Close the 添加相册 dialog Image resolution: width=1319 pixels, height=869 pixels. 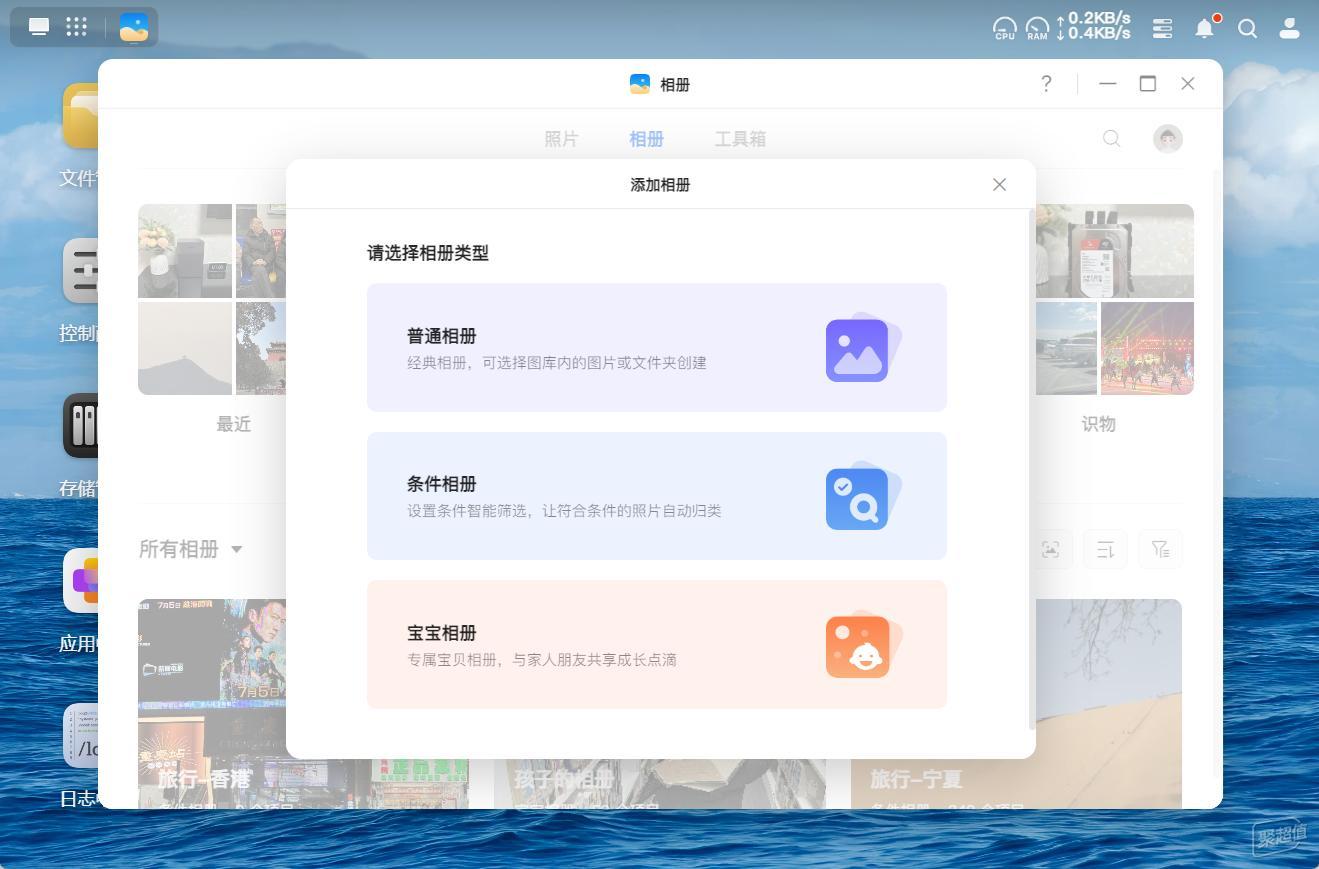click(x=999, y=184)
